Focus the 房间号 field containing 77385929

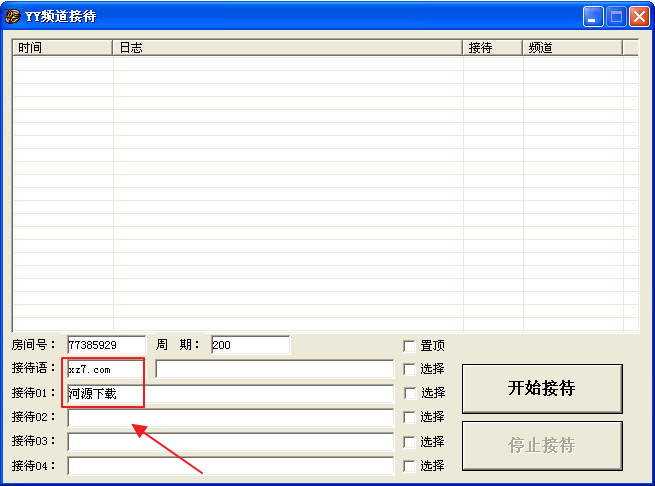107,345
